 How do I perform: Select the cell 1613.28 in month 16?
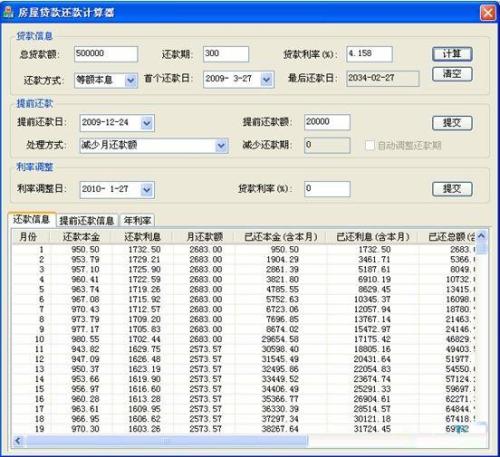144,399
